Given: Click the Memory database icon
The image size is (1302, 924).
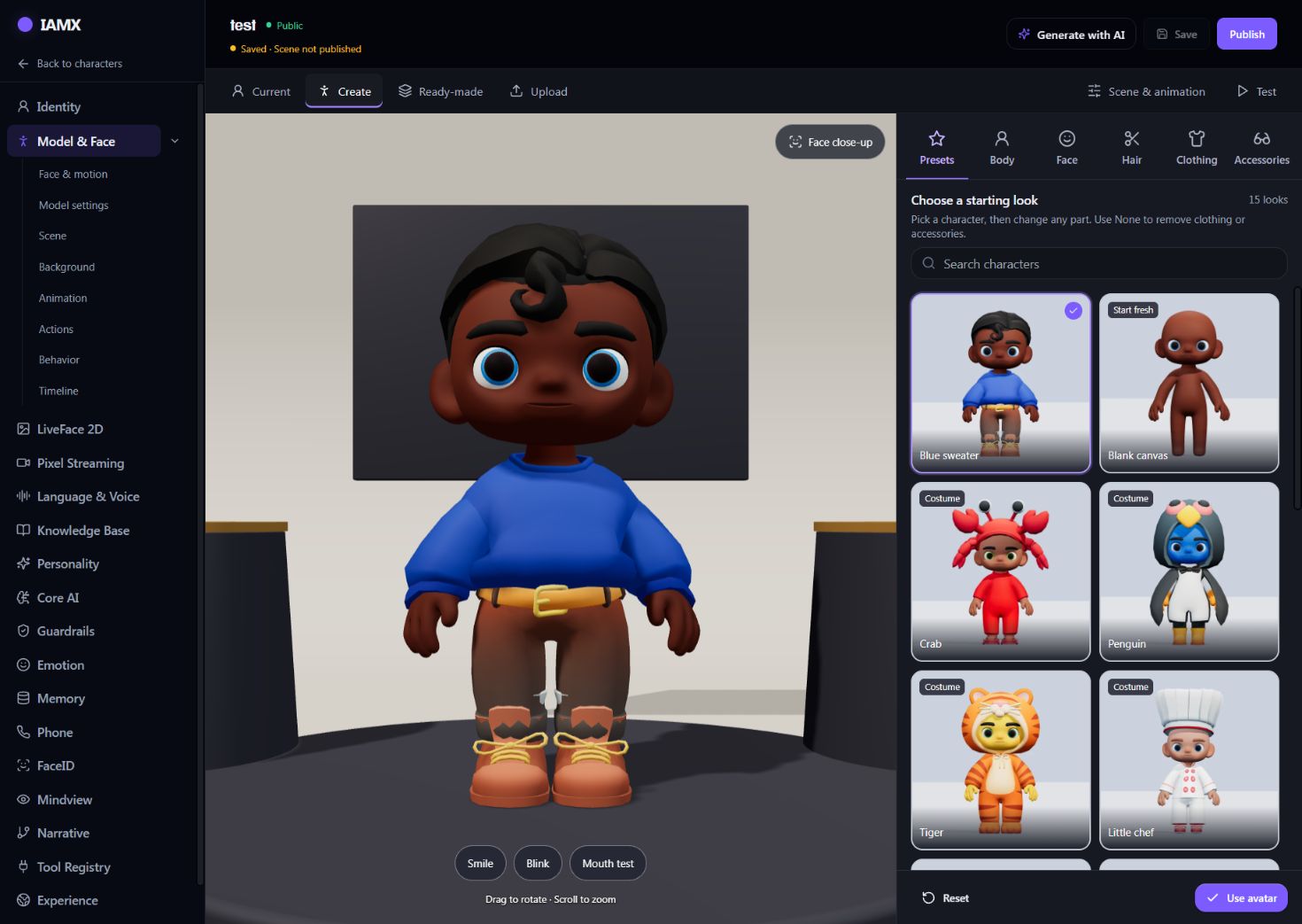Looking at the screenshot, I should pyautogui.click(x=23, y=698).
